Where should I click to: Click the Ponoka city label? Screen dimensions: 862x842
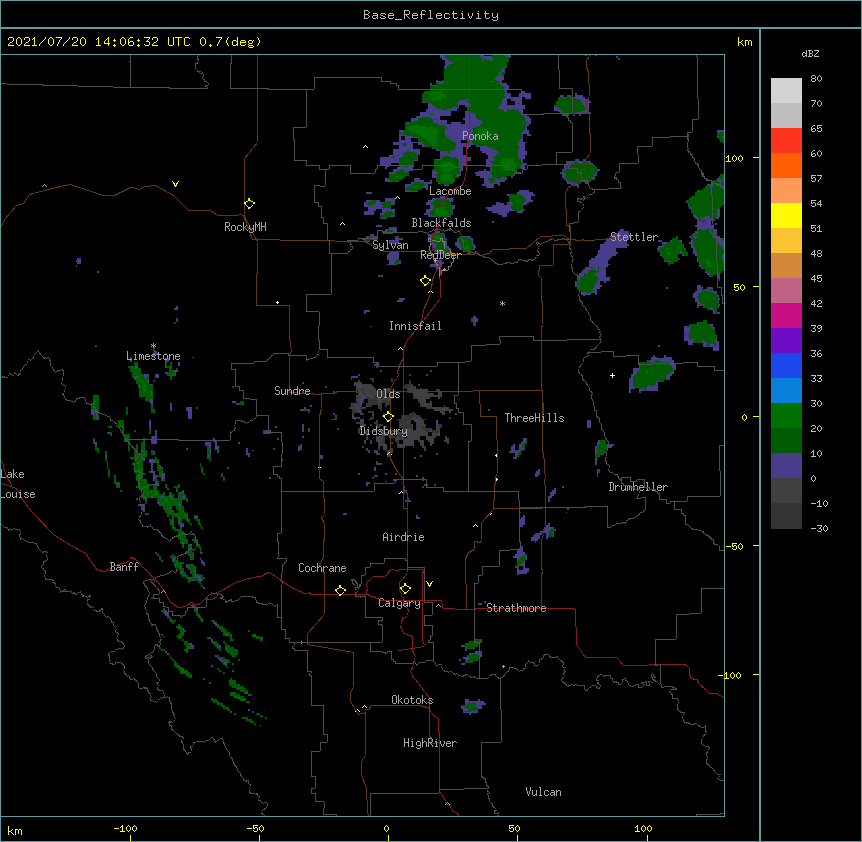point(480,136)
